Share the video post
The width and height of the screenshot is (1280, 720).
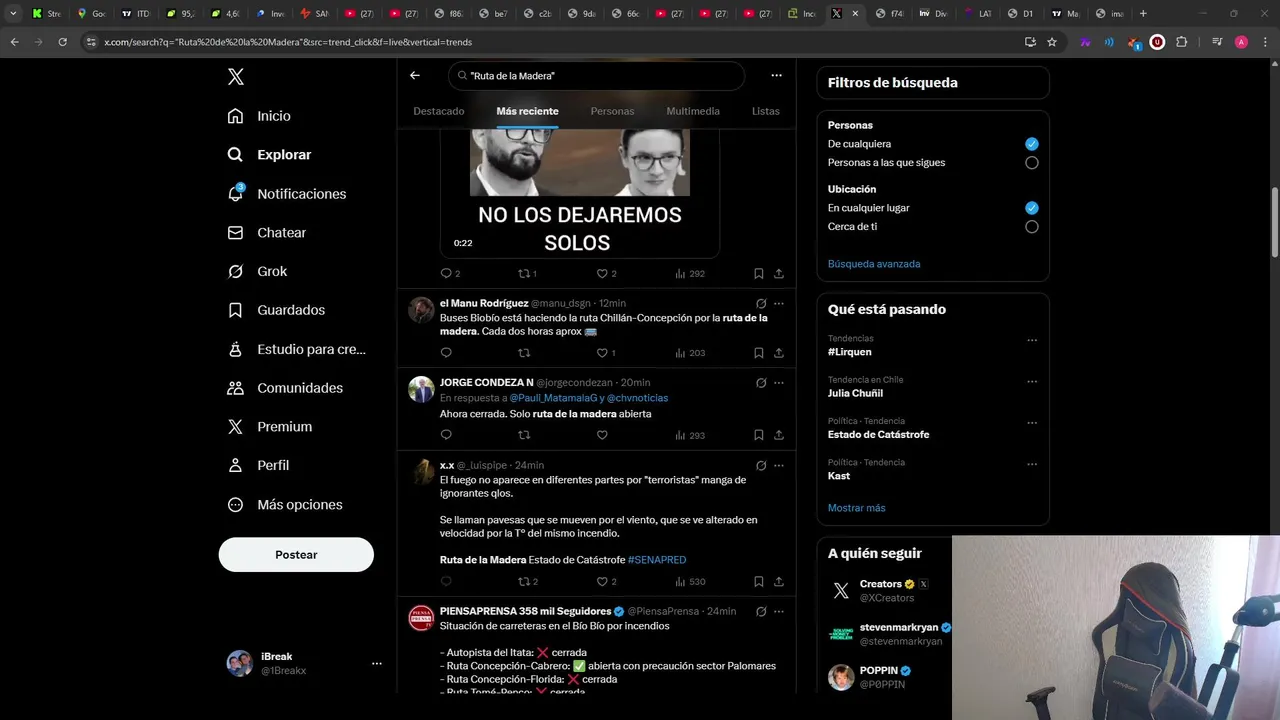click(x=779, y=273)
